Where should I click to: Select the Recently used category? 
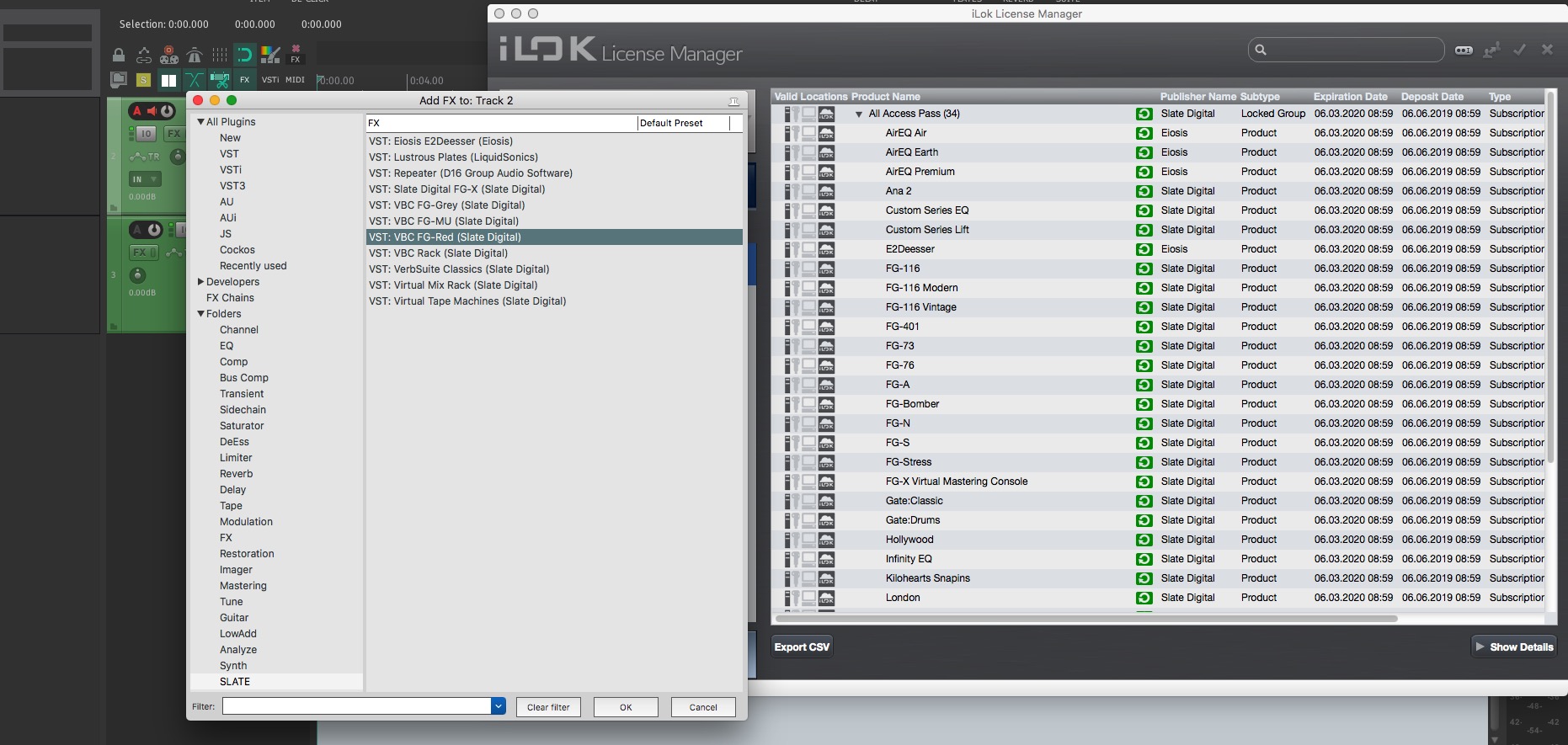click(253, 266)
